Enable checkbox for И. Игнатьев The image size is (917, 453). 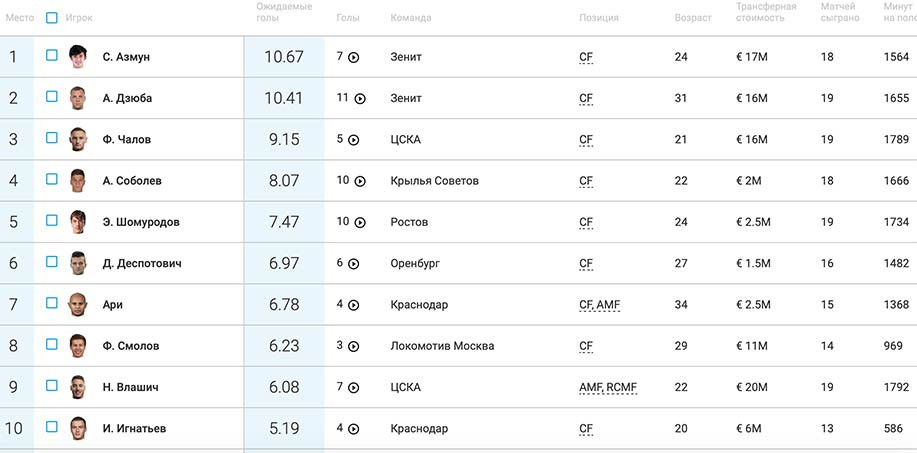(52, 427)
